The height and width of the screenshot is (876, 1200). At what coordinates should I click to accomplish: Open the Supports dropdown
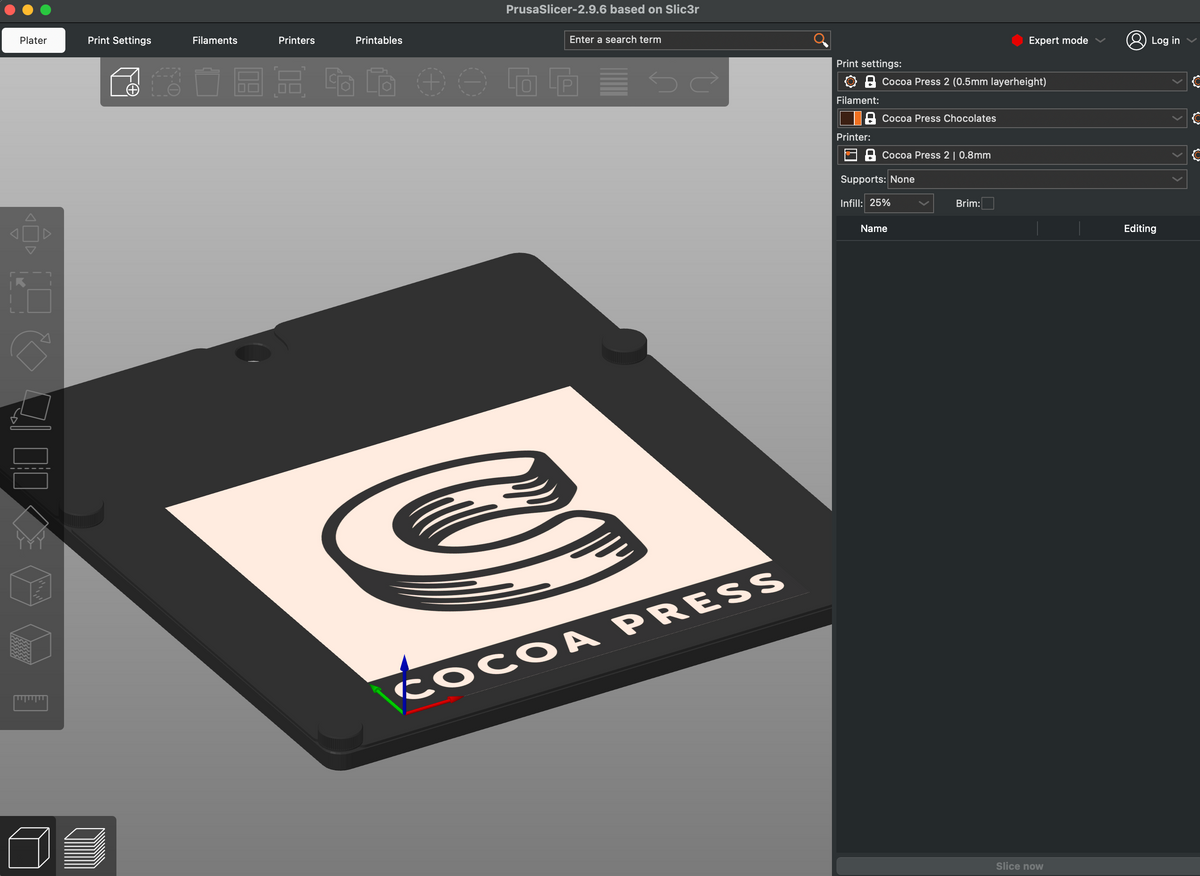point(1037,179)
